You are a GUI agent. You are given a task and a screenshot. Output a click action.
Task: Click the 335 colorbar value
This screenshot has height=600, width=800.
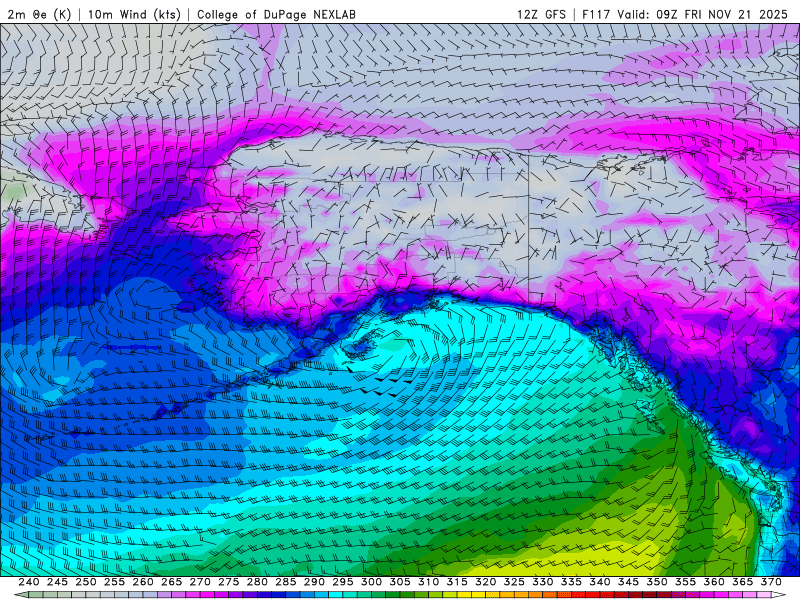point(571,582)
